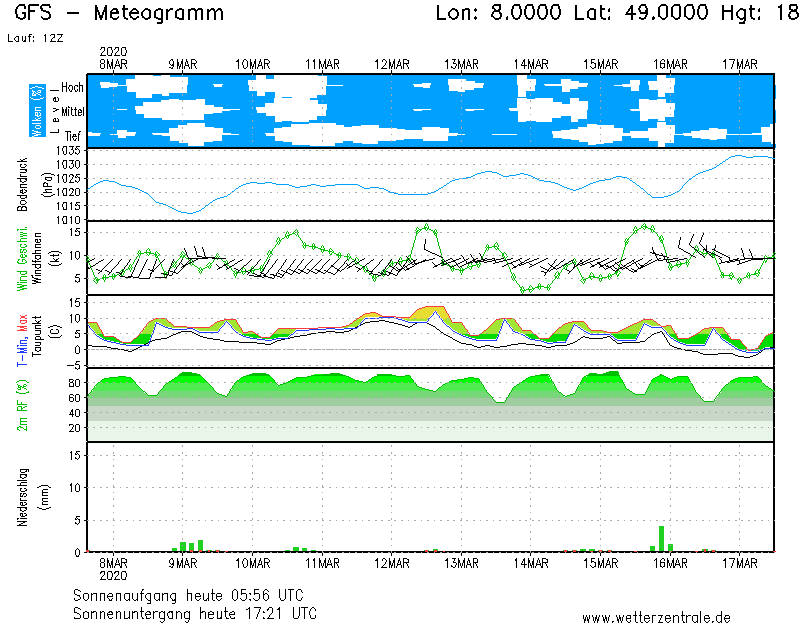Click the "1010" pressure tick value

pos(67,220)
